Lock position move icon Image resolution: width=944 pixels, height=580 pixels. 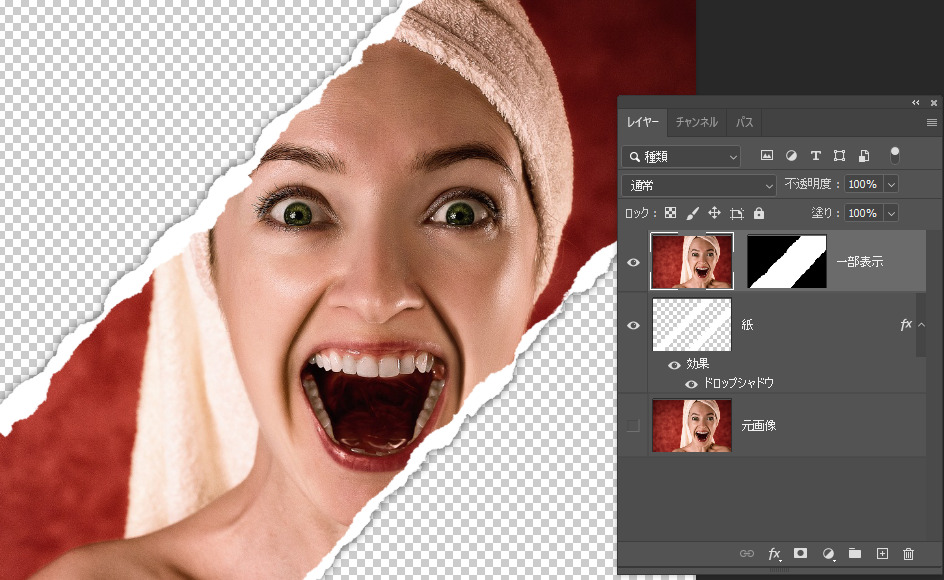tap(714, 213)
